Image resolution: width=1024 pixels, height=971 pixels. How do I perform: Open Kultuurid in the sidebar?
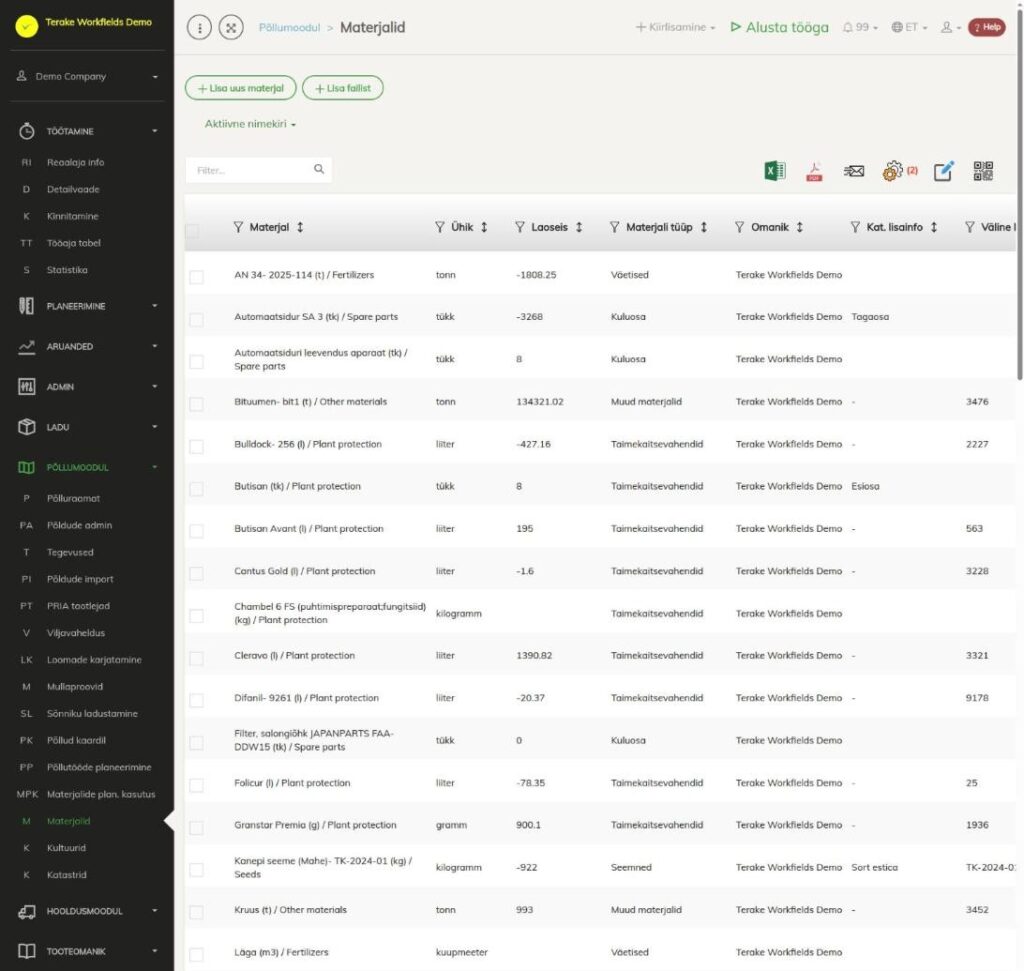(x=66, y=848)
